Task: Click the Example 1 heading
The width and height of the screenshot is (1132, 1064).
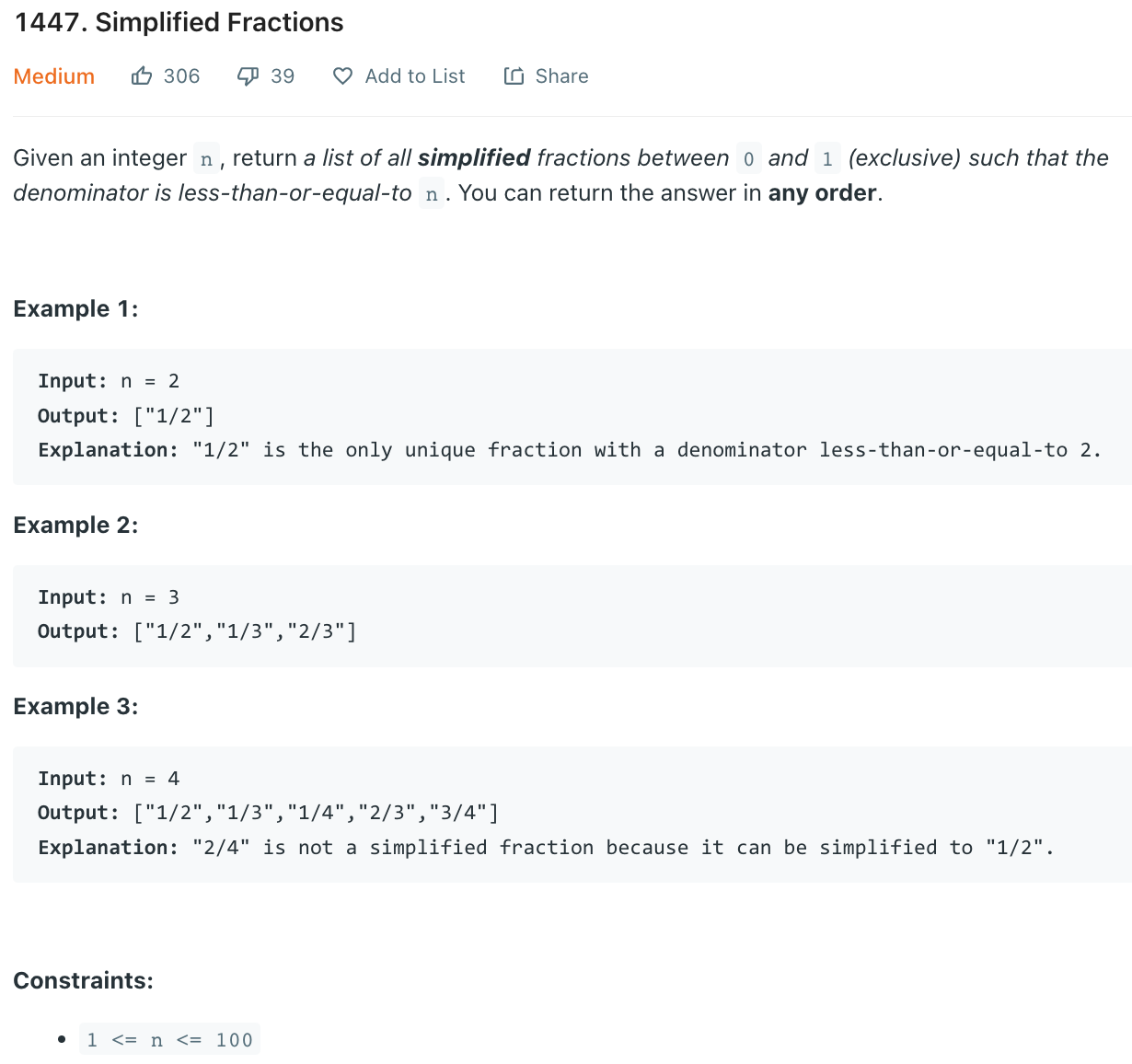Action: (75, 308)
